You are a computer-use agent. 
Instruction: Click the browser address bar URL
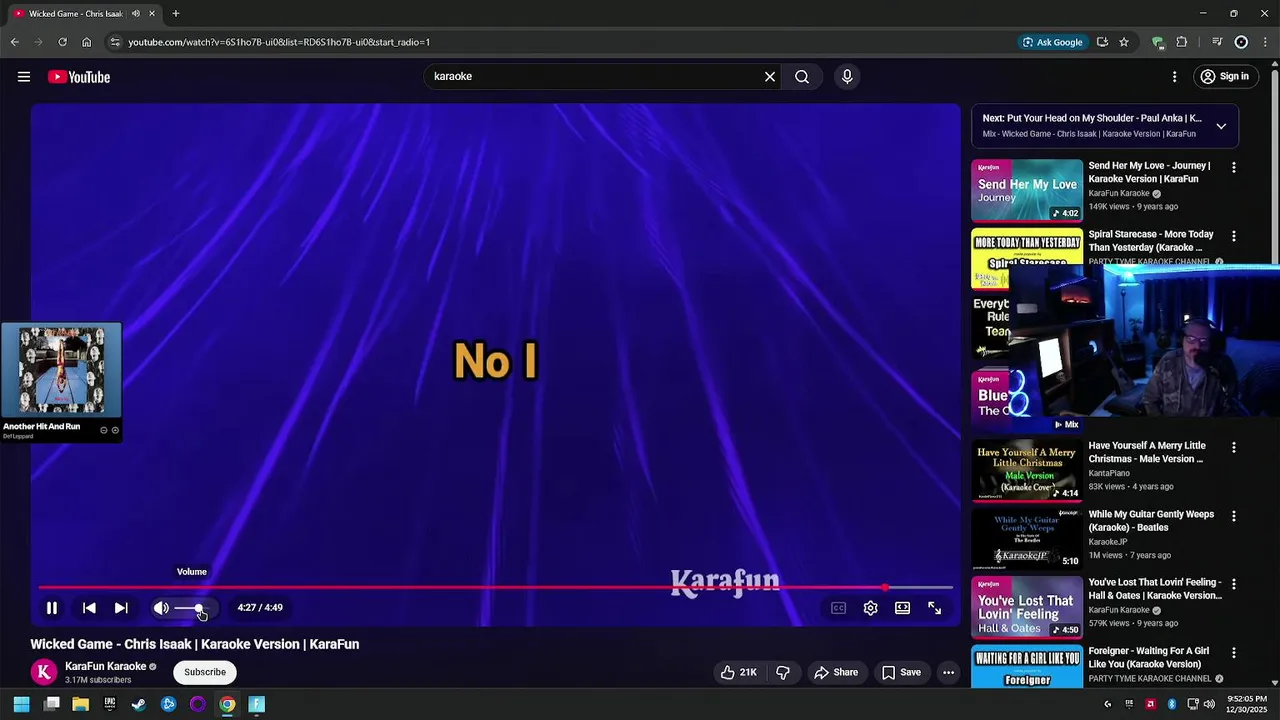(279, 42)
